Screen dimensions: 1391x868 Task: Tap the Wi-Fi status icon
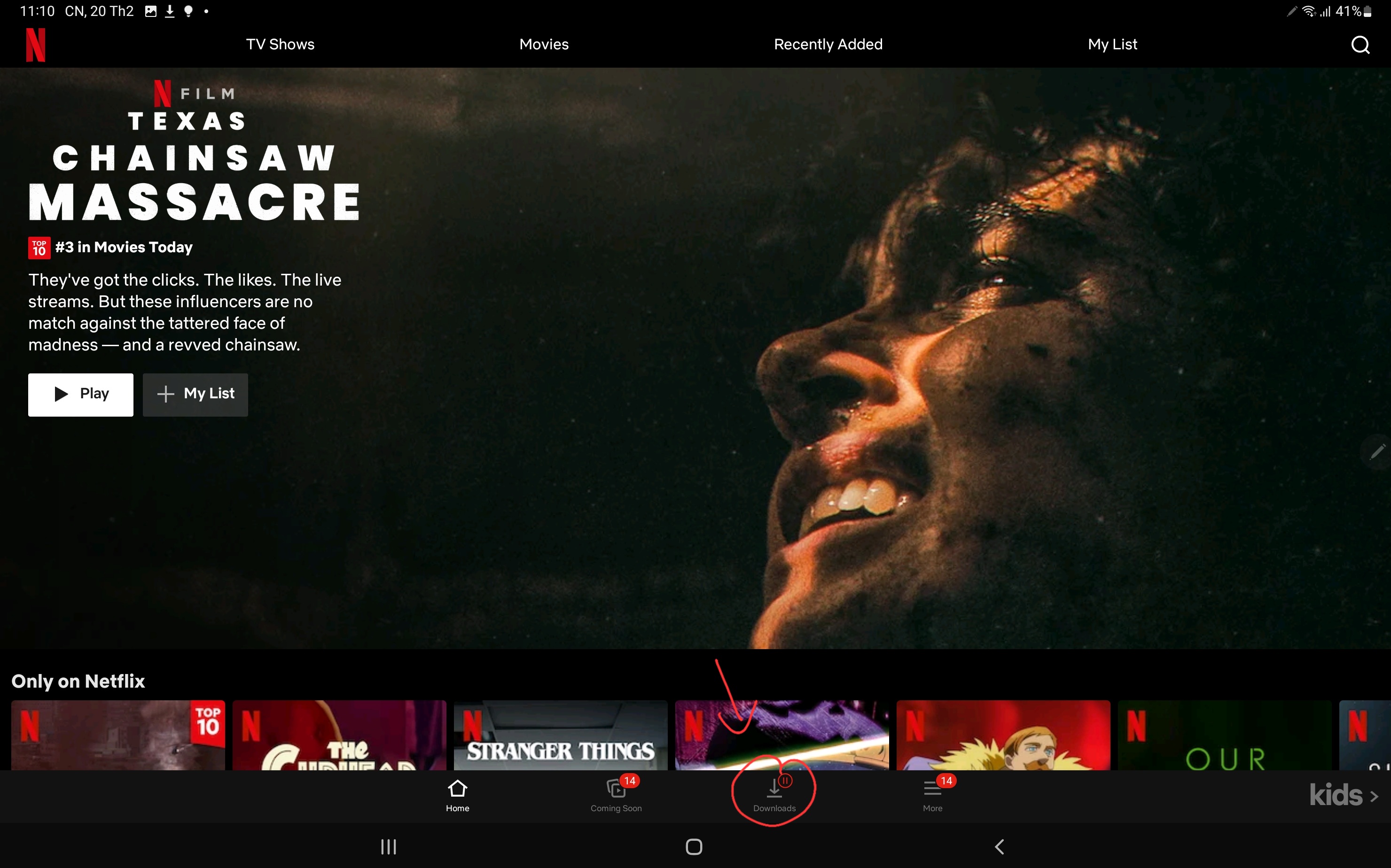(x=1309, y=11)
